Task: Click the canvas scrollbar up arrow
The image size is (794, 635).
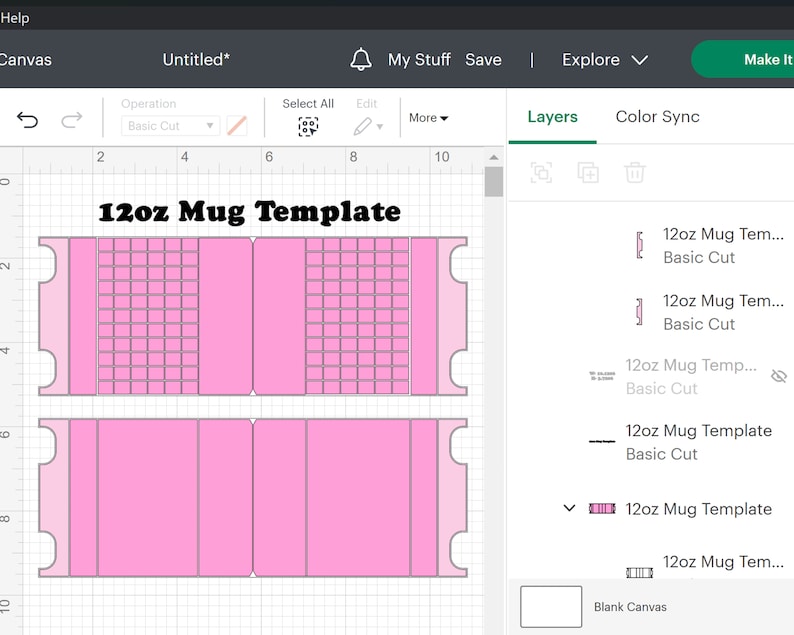Action: (x=494, y=157)
